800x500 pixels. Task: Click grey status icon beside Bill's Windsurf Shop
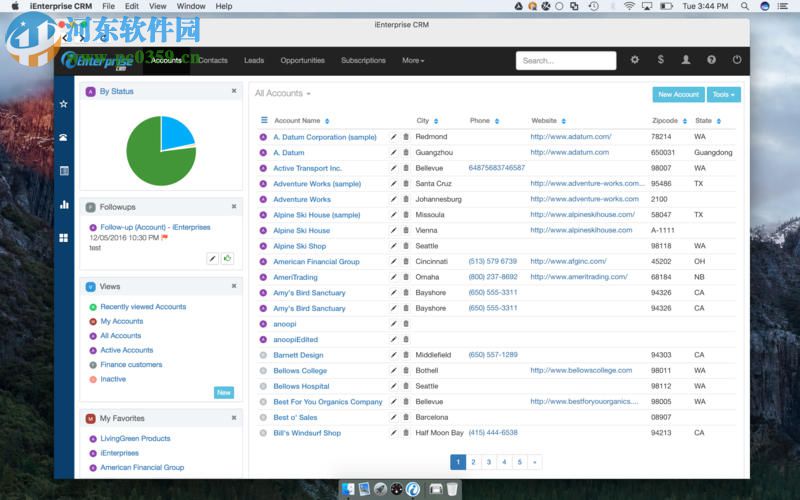(x=263, y=433)
